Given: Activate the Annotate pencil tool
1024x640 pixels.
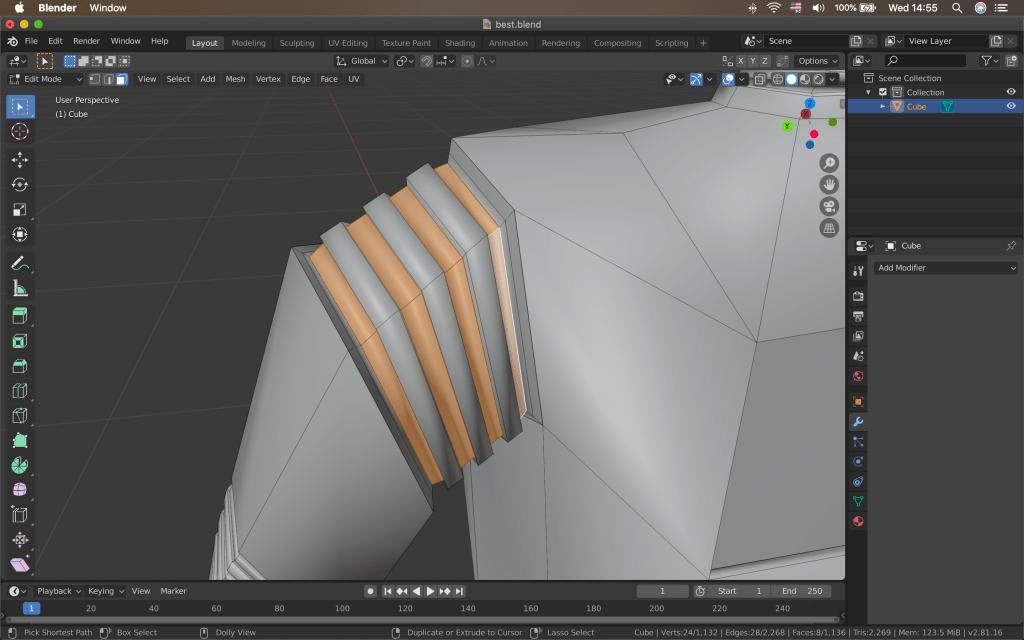Looking at the screenshot, I should 20,264.
